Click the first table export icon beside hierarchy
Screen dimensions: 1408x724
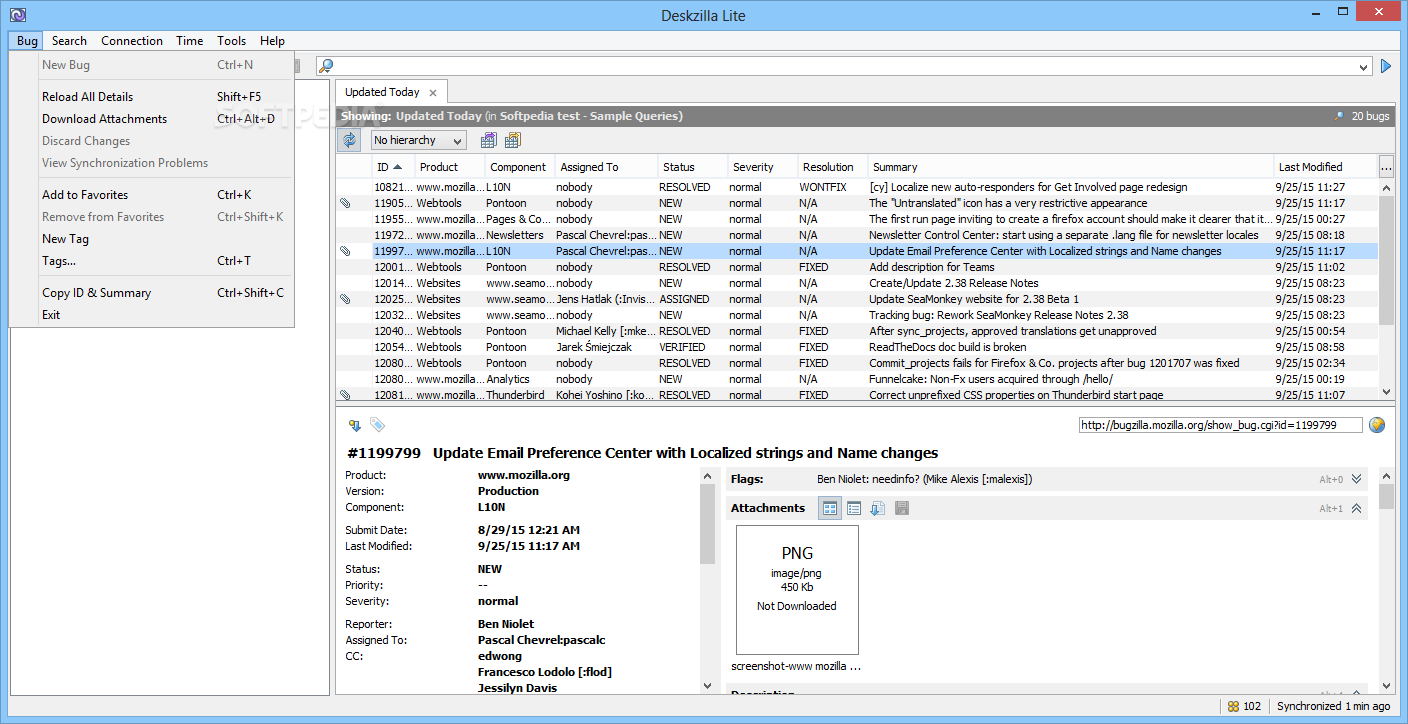[x=488, y=140]
